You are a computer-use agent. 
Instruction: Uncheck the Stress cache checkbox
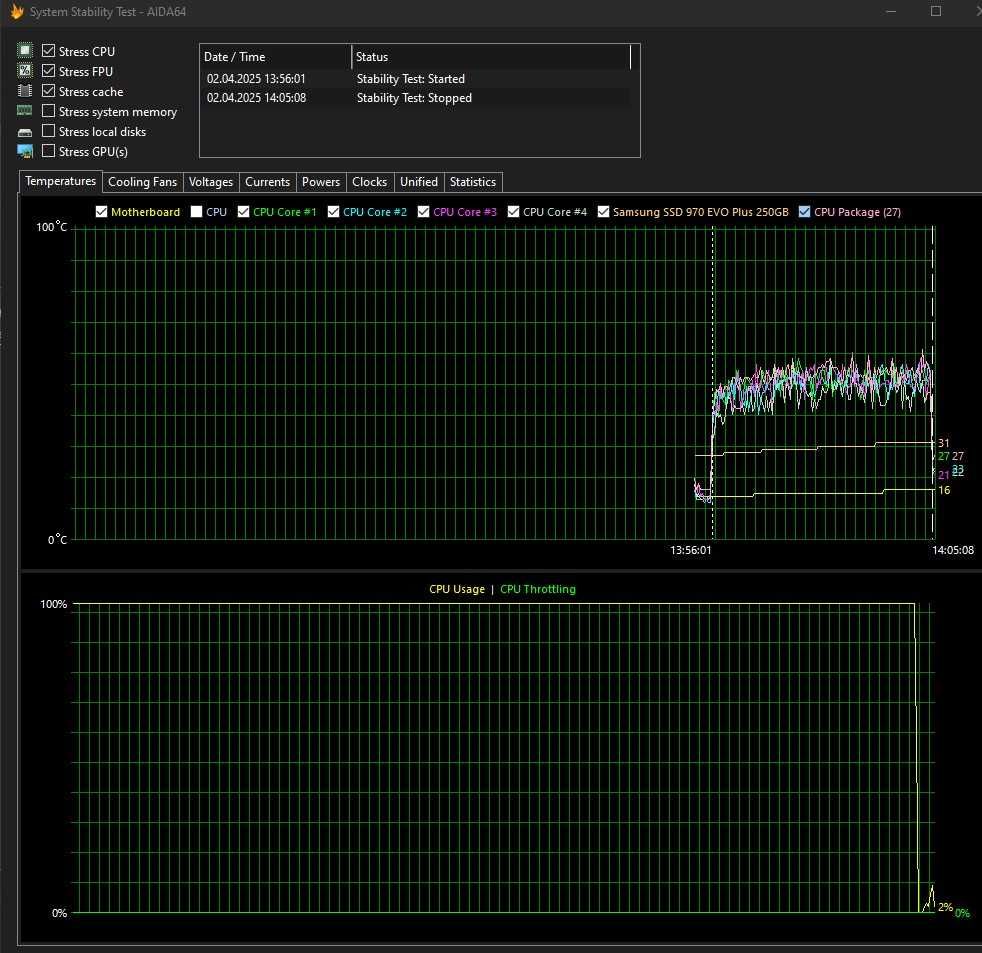coord(48,90)
